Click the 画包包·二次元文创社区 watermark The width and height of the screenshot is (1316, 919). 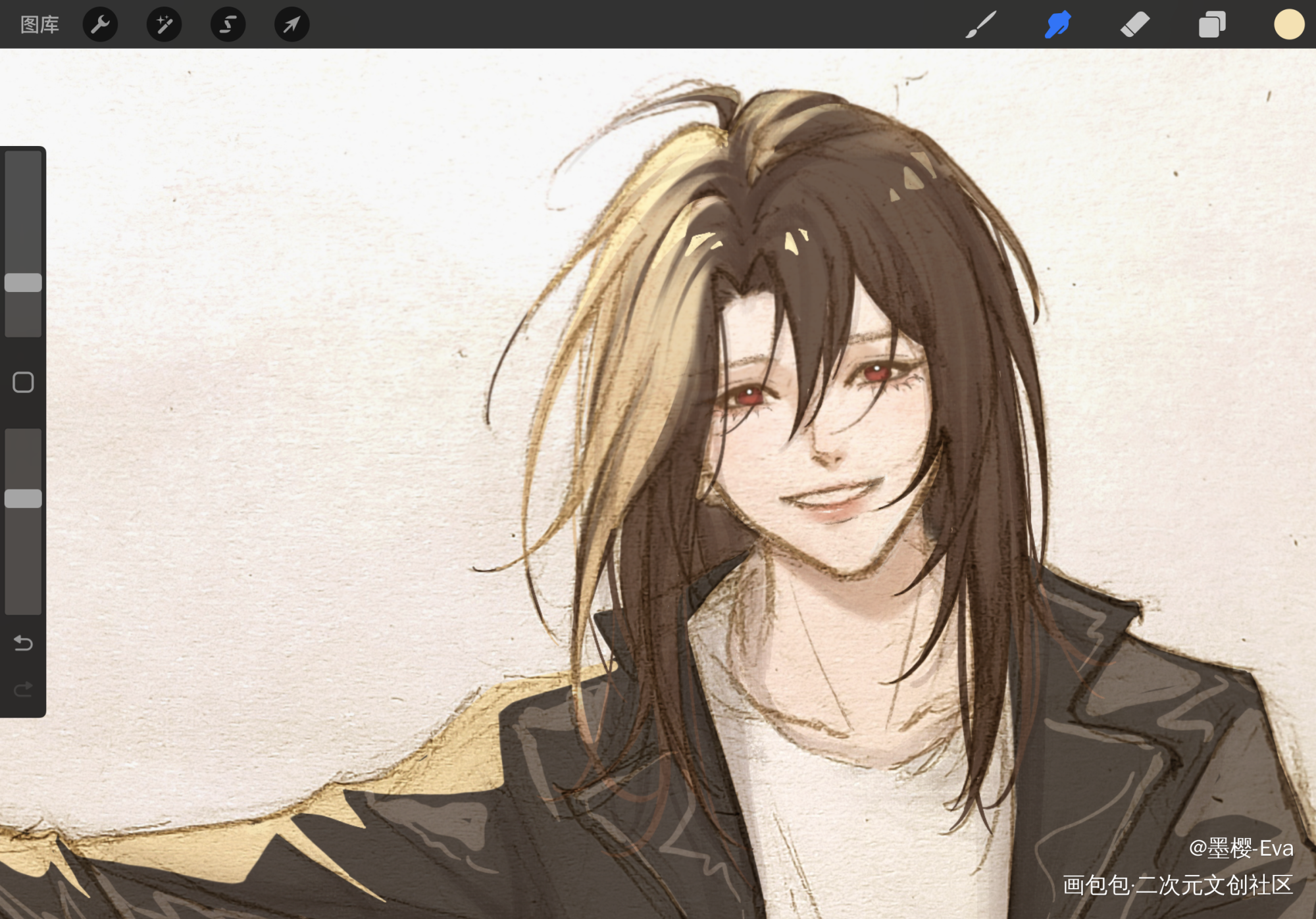coord(1177,885)
